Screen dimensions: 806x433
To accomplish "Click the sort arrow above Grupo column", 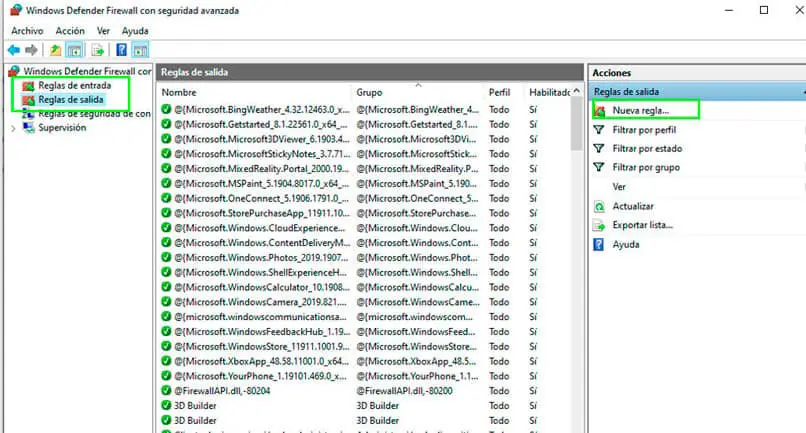I will pyautogui.click(x=418, y=85).
